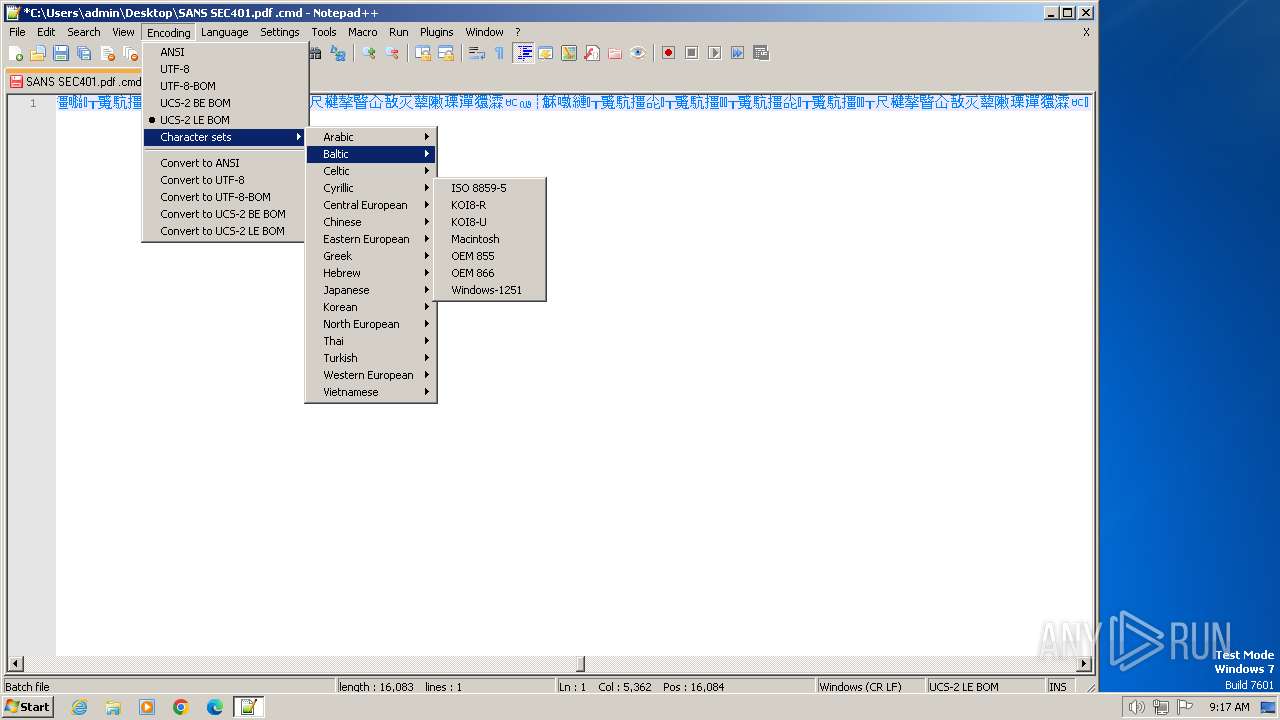The image size is (1280, 720).
Task: Click Windows (CR LF) in status bar
Action: [x=869, y=687]
